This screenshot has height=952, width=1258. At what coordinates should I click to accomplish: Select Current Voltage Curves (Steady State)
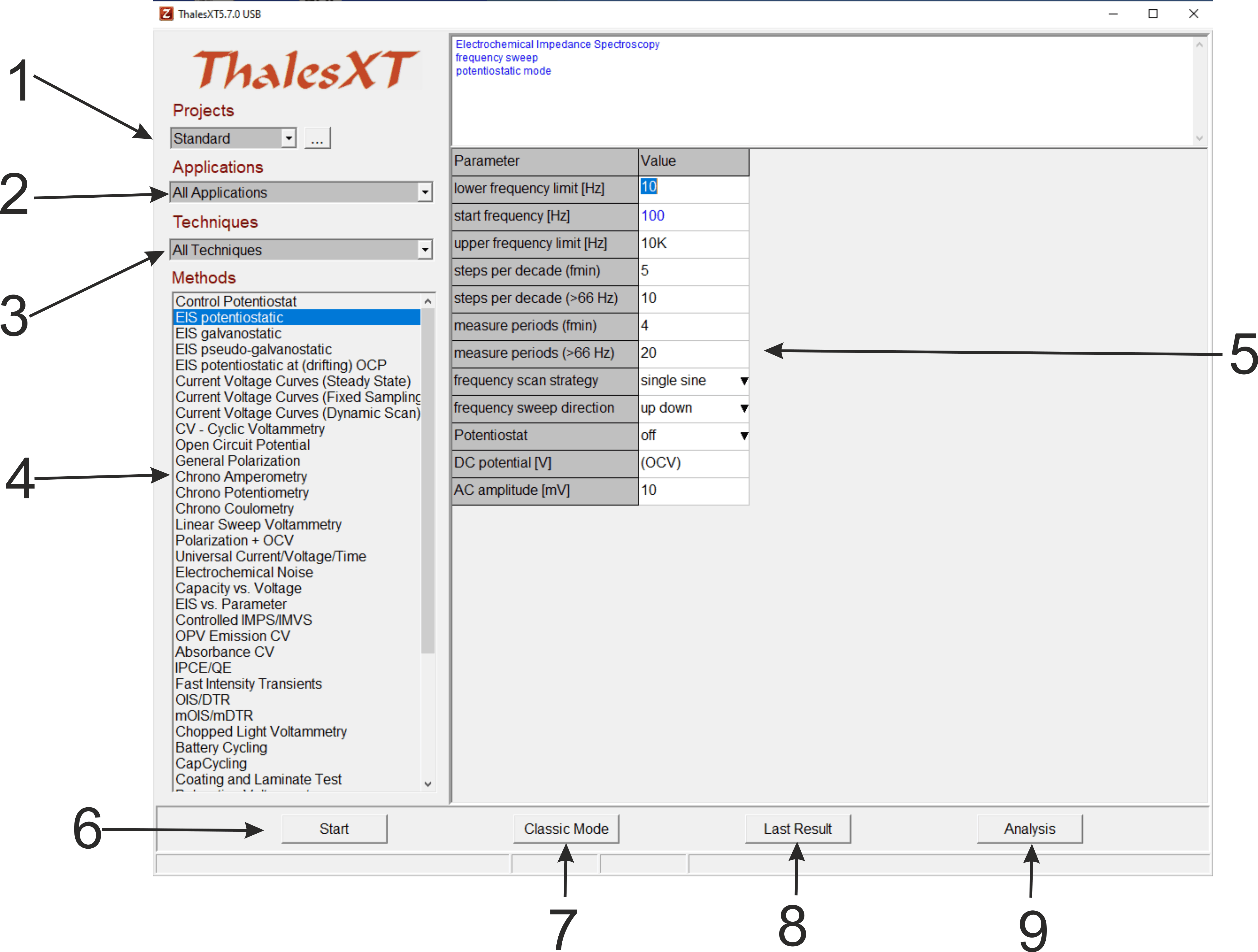coord(297,381)
